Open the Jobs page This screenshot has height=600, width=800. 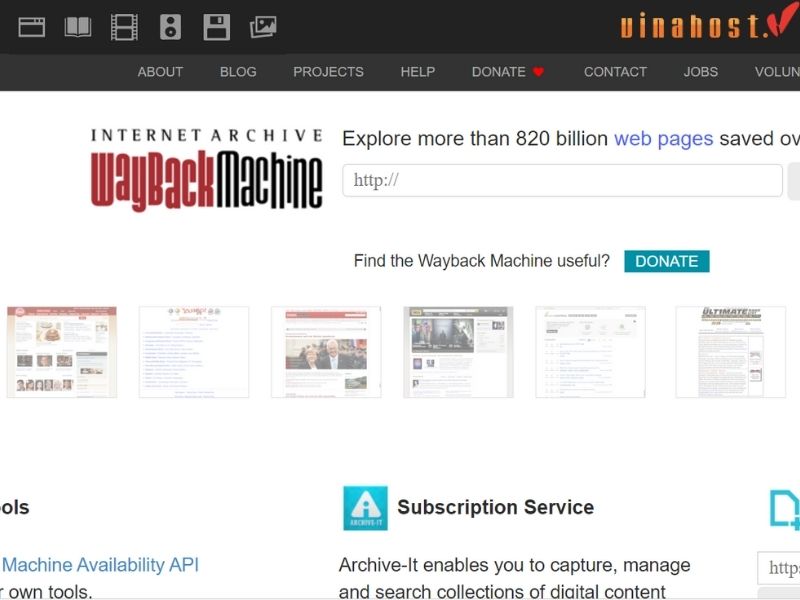coord(701,72)
